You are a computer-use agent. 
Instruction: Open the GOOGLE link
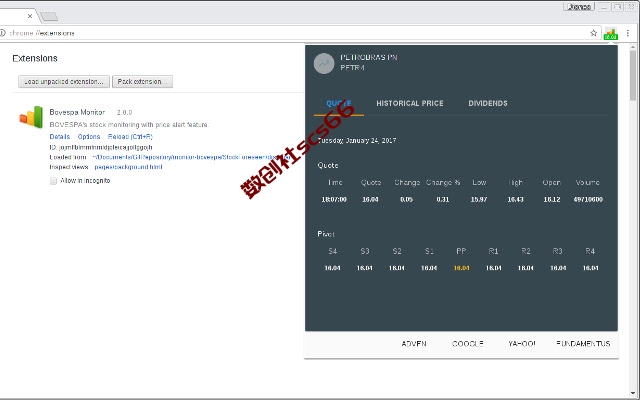[468, 344]
